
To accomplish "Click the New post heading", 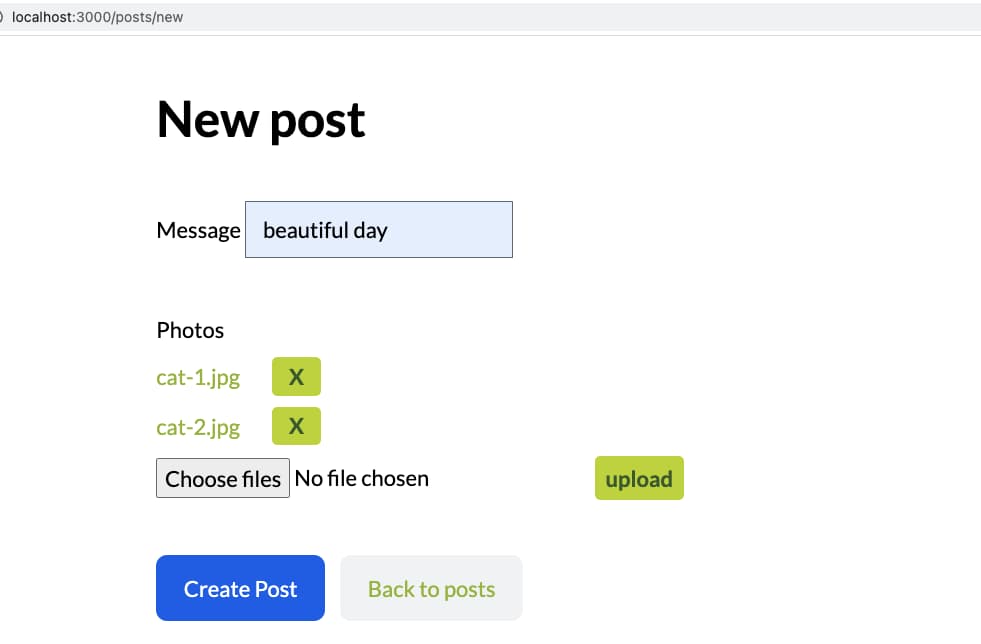I will click(260, 118).
